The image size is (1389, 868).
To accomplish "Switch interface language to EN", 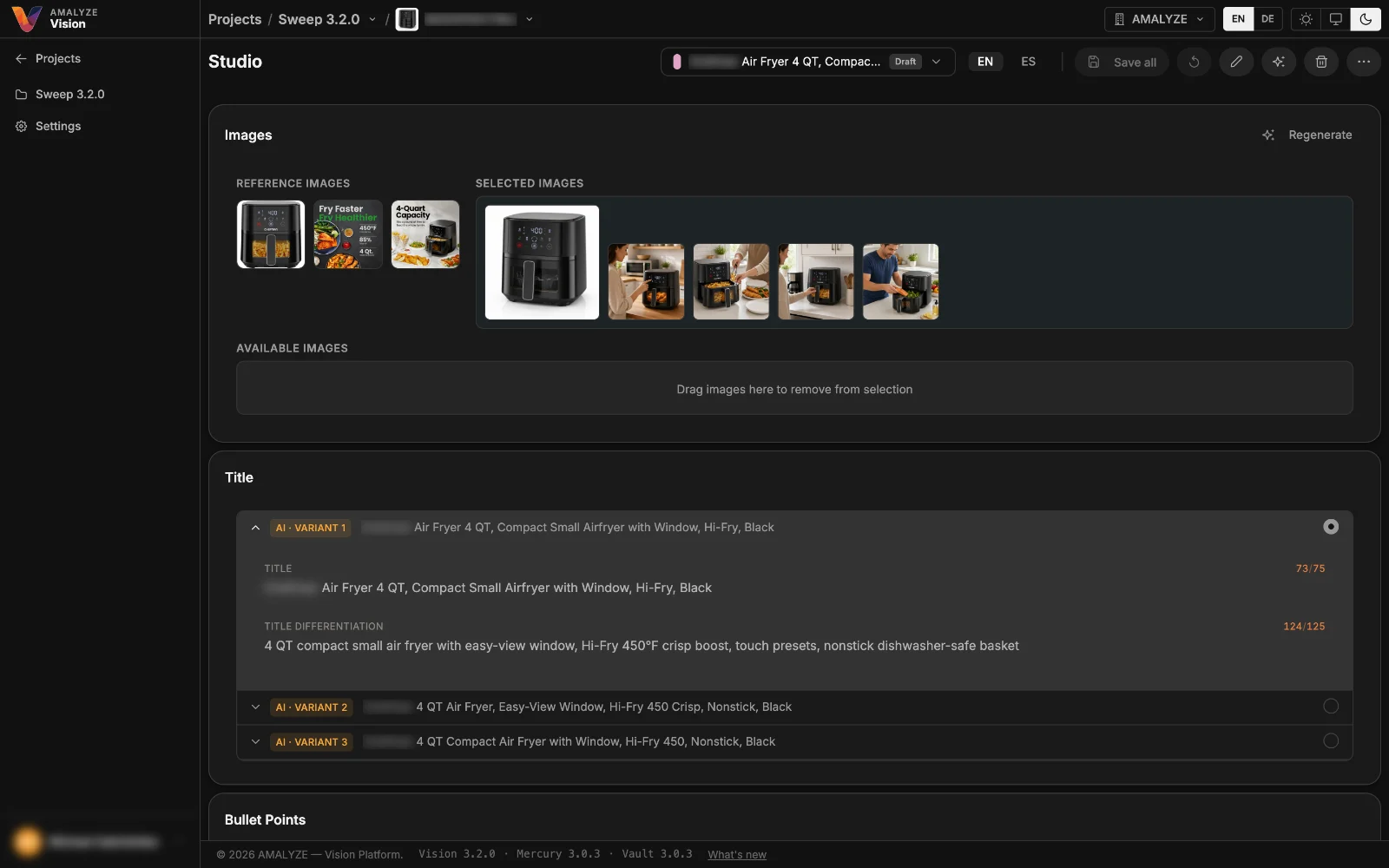I will coord(1238,19).
